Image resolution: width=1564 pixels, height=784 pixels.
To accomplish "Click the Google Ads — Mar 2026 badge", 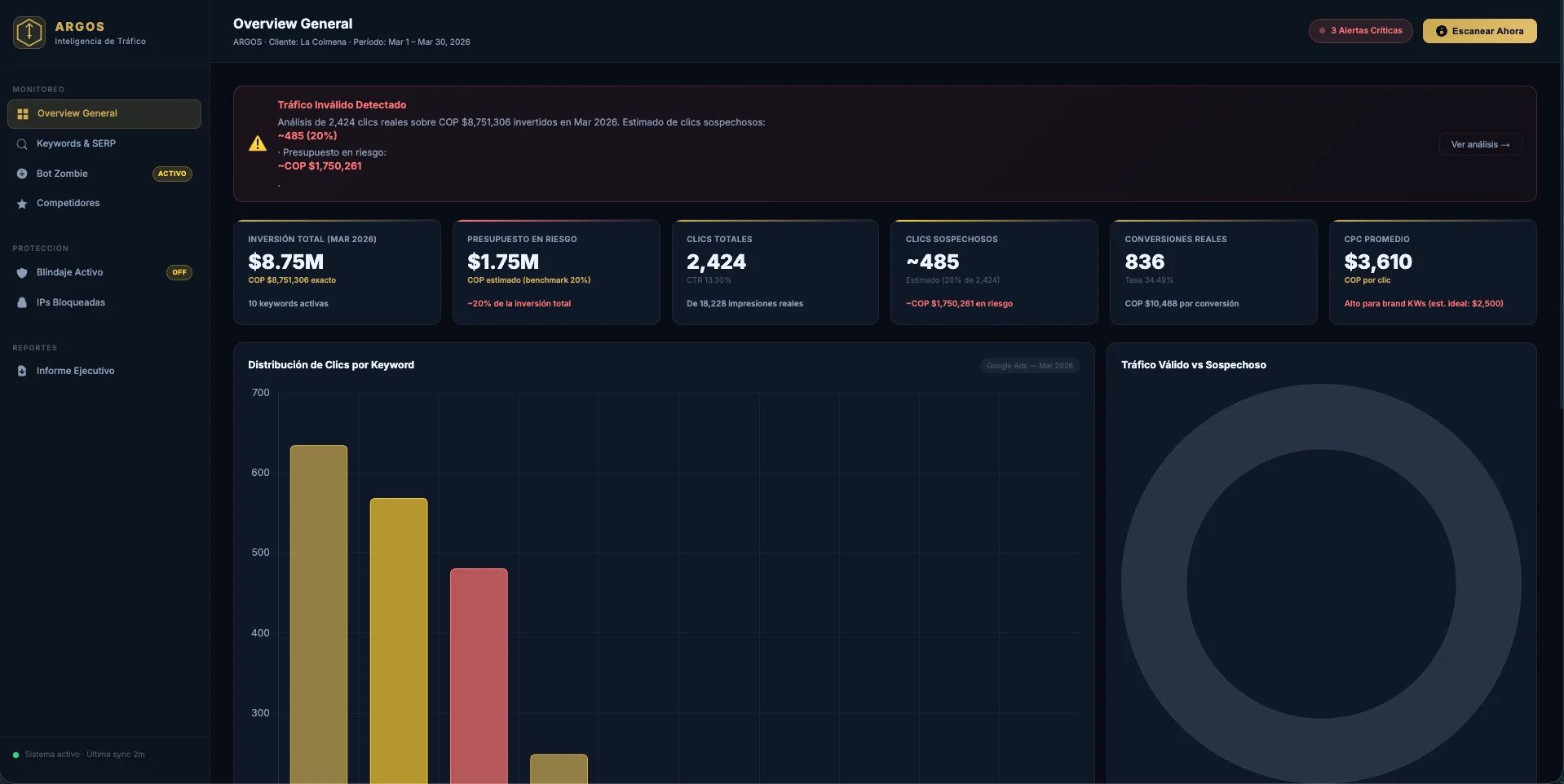I will 1030,366.
